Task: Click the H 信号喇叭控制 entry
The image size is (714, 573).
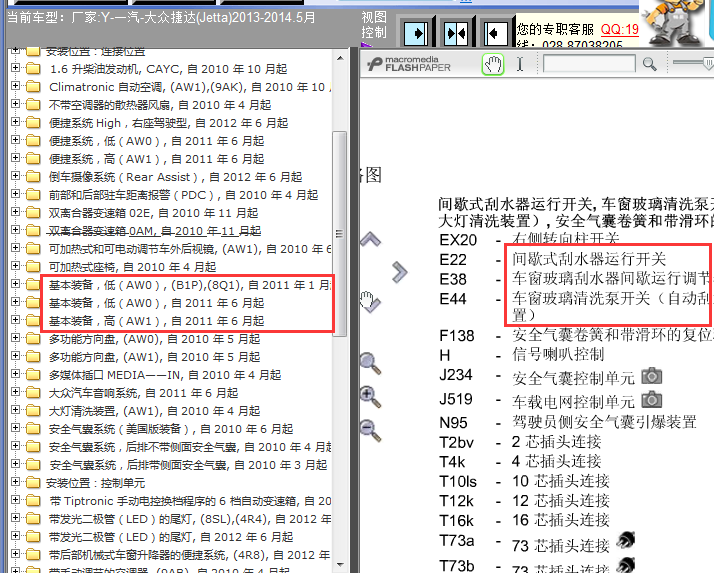Action: click(x=521, y=355)
